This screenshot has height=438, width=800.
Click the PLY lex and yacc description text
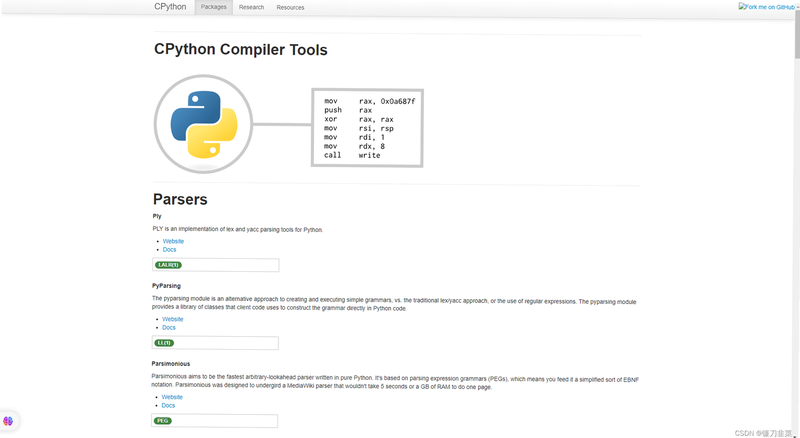pyautogui.click(x=238, y=230)
